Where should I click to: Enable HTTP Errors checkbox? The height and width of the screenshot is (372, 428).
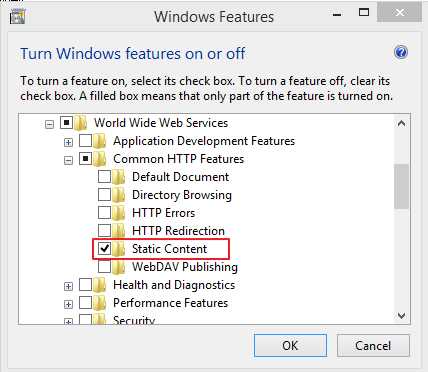[x=104, y=212]
